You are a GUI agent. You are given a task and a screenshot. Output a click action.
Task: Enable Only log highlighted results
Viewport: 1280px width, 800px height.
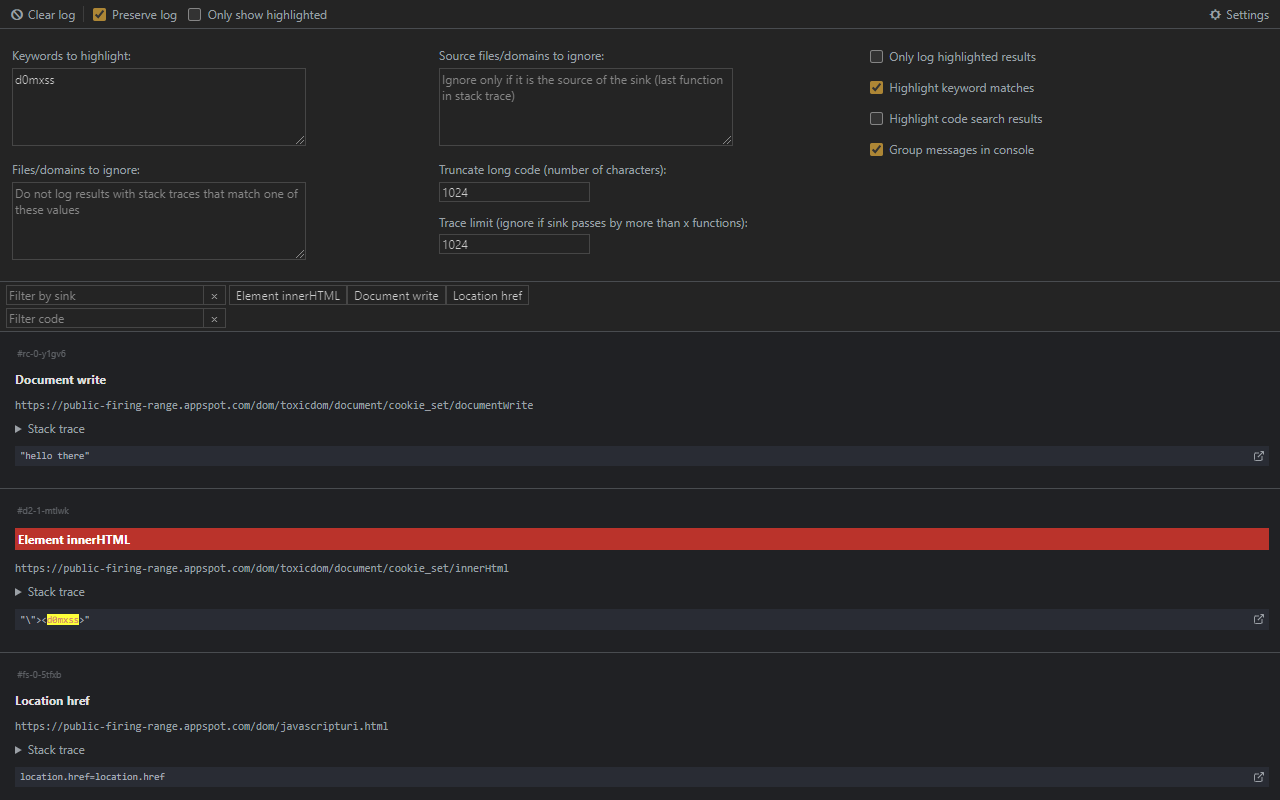[x=877, y=57]
